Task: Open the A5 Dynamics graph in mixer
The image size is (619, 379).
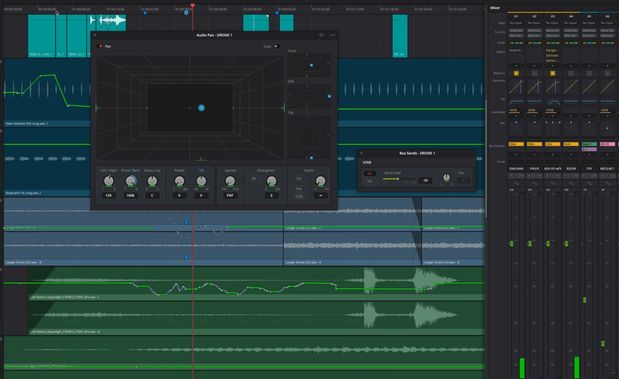Action: 589,87
